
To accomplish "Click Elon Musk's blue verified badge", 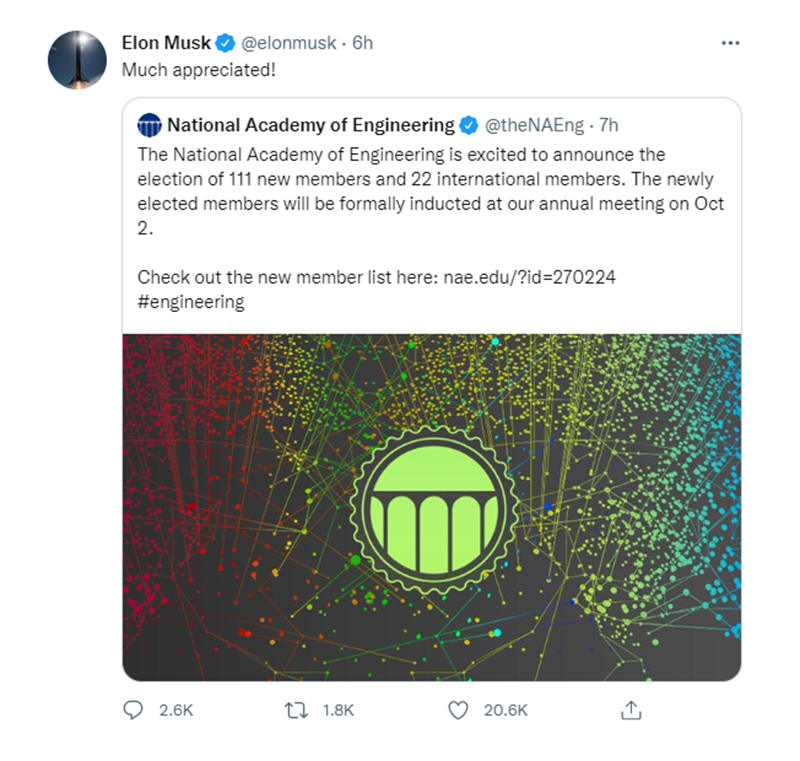I will coord(227,43).
